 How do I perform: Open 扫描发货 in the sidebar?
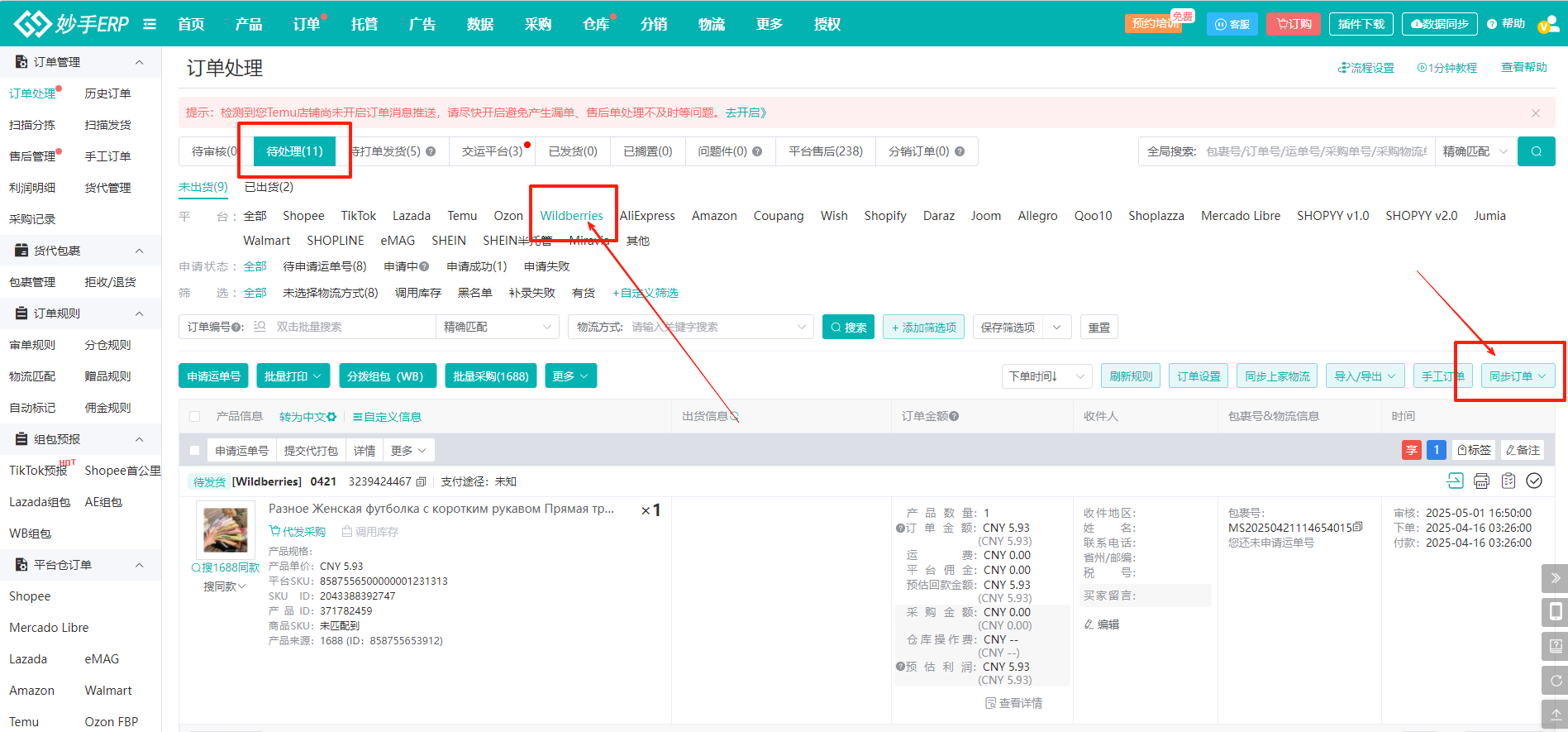107,125
